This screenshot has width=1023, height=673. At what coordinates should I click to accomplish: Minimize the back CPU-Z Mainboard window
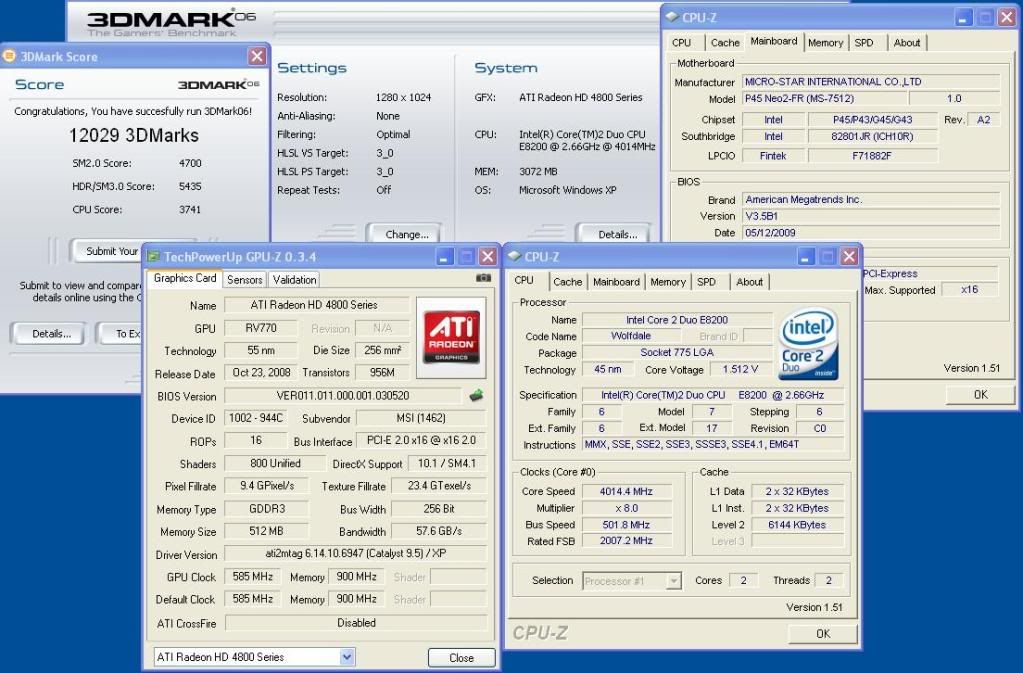click(x=964, y=18)
